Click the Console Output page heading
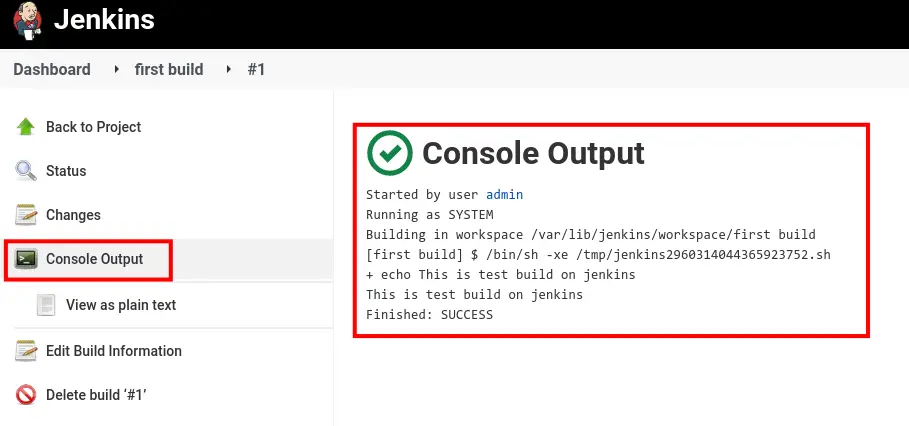The image size is (909, 426). click(533, 154)
